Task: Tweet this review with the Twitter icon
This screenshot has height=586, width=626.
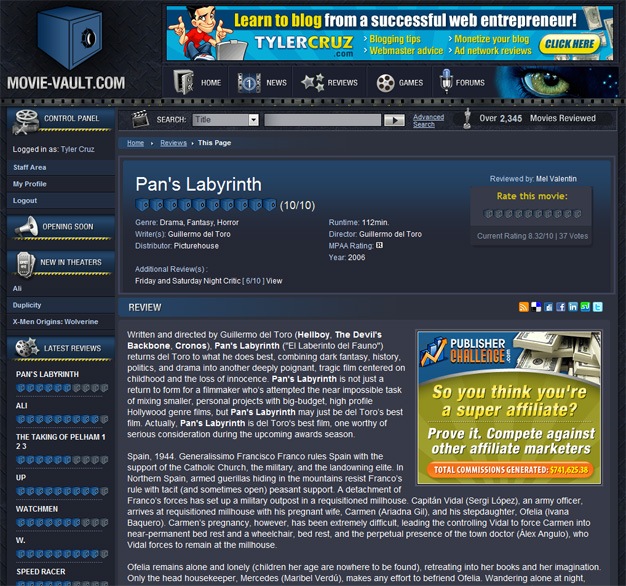Action: 598,307
